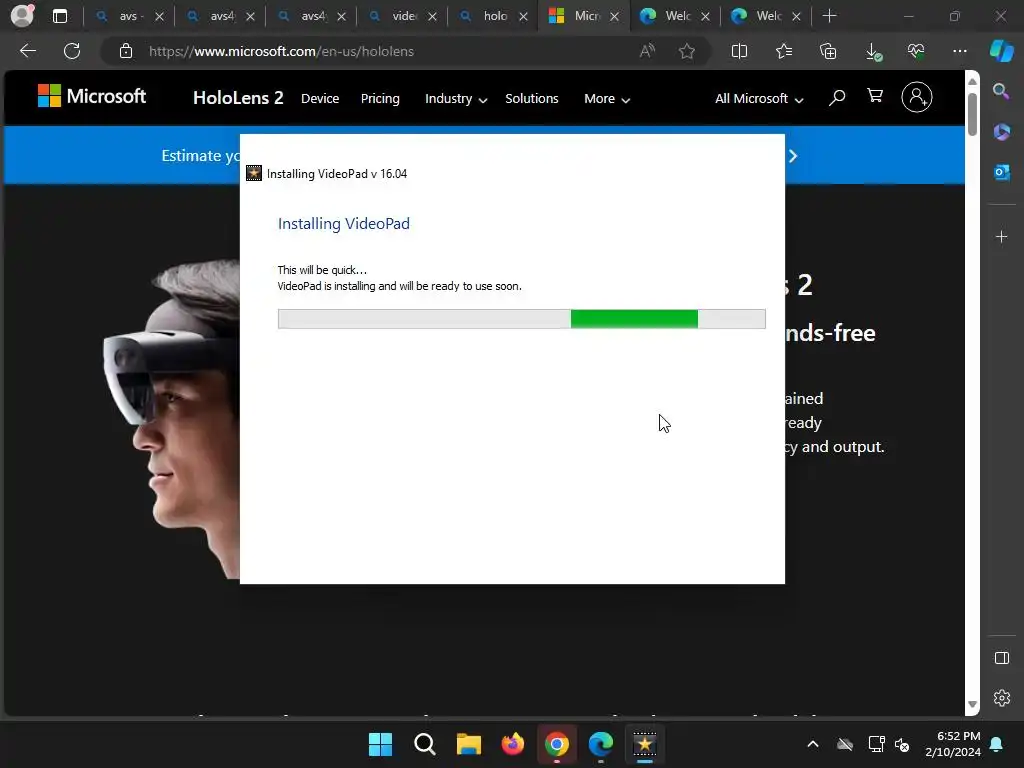Open Outlook sidebar icon
Image resolution: width=1024 pixels, height=768 pixels.
1001,172
